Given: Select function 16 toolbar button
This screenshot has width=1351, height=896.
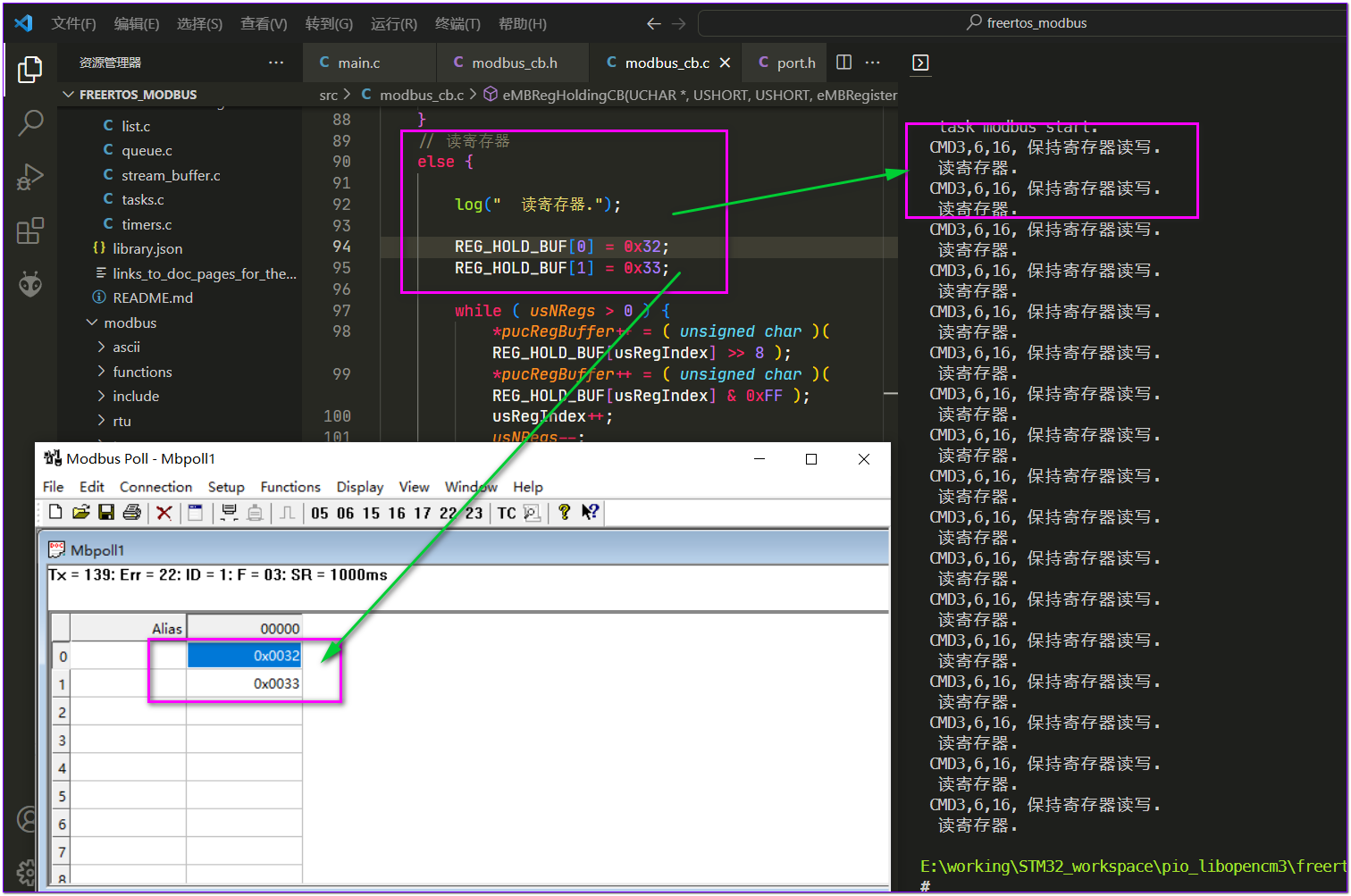Looking at the screenshot, I should coord(397,513).
